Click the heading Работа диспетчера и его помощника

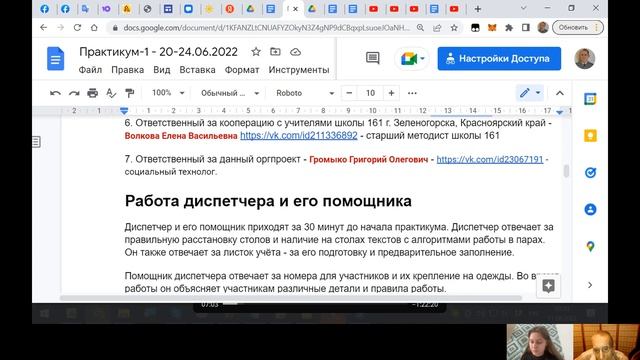pyautogui.click(x=268, y=201)
